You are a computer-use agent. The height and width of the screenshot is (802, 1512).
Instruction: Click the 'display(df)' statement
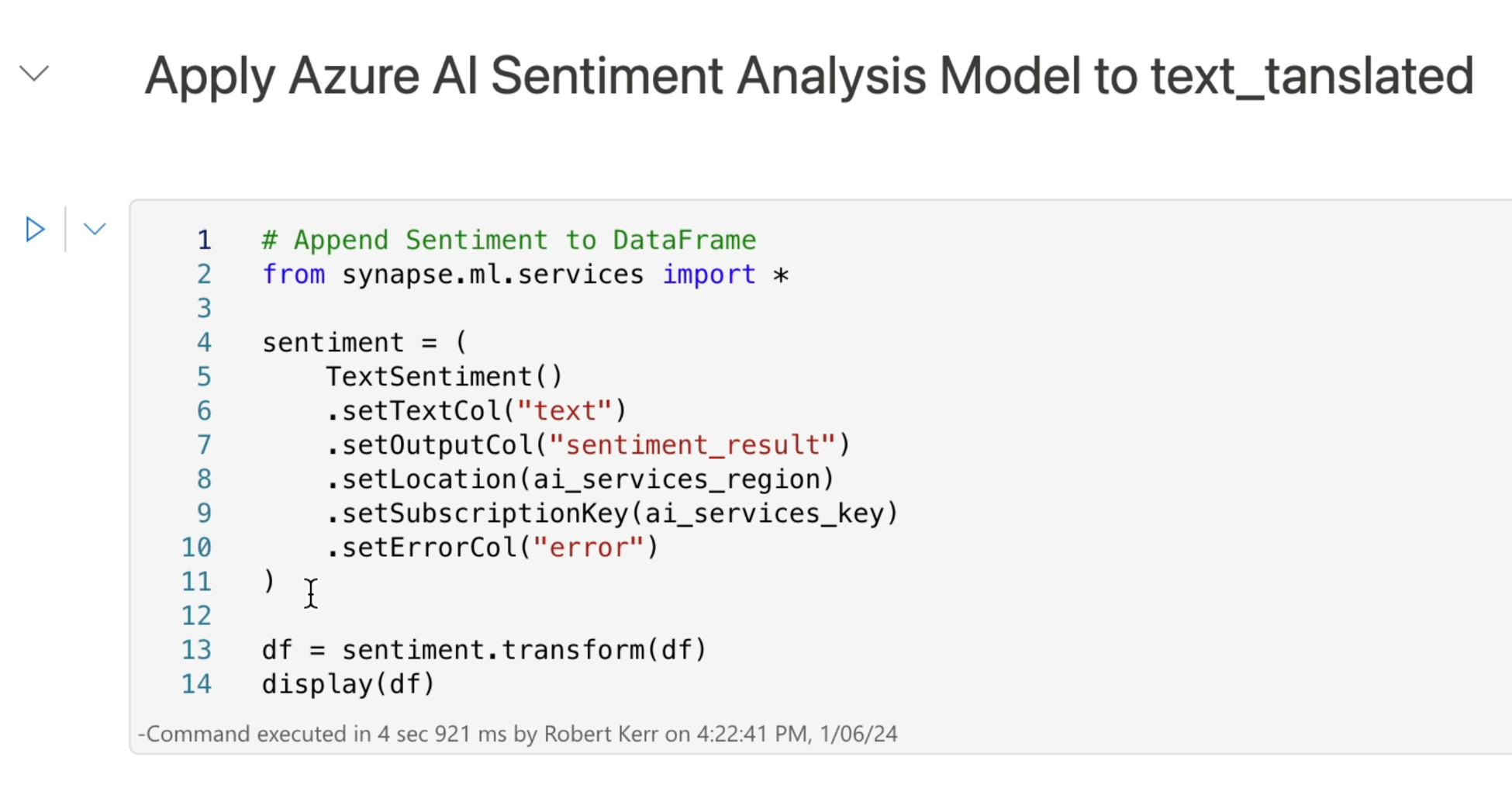(x=348, y=684)
